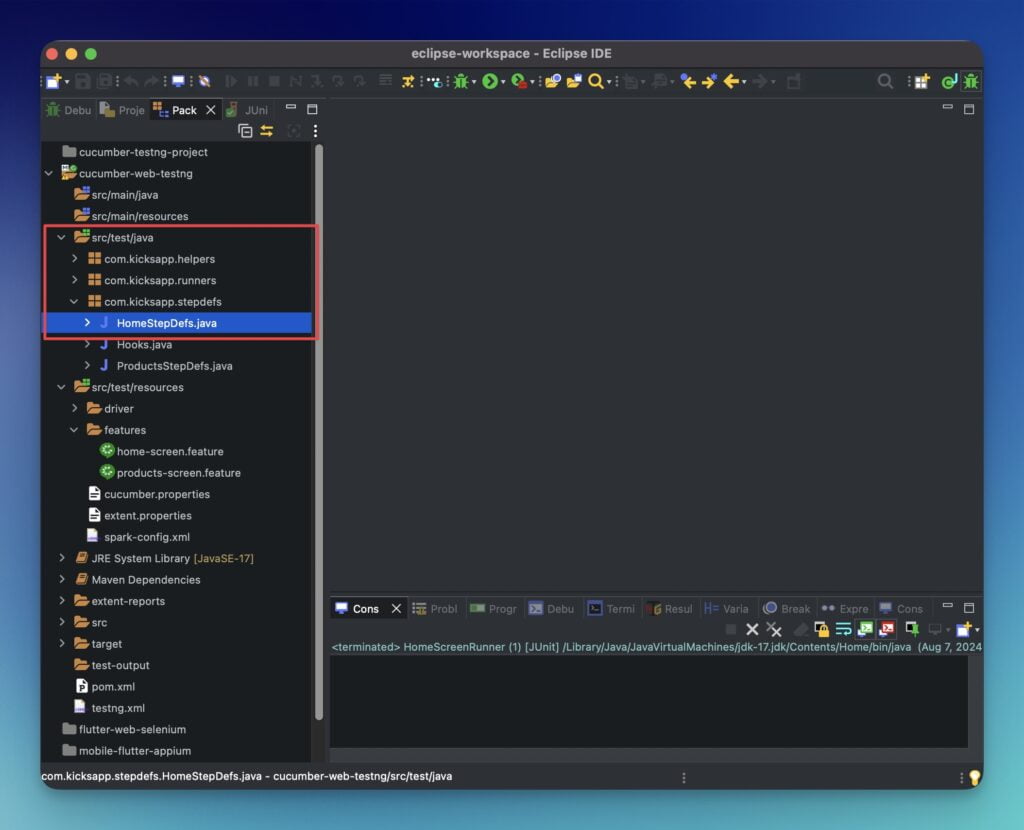Maximize the Console view panel
Image resolution: width=1024 pixels, height=830 pixels.
tap(969, 608)
